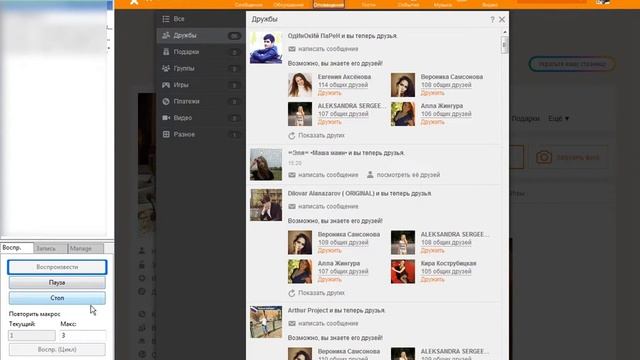
Task: Click the list icon beside Все
Action: pos(166,19)
